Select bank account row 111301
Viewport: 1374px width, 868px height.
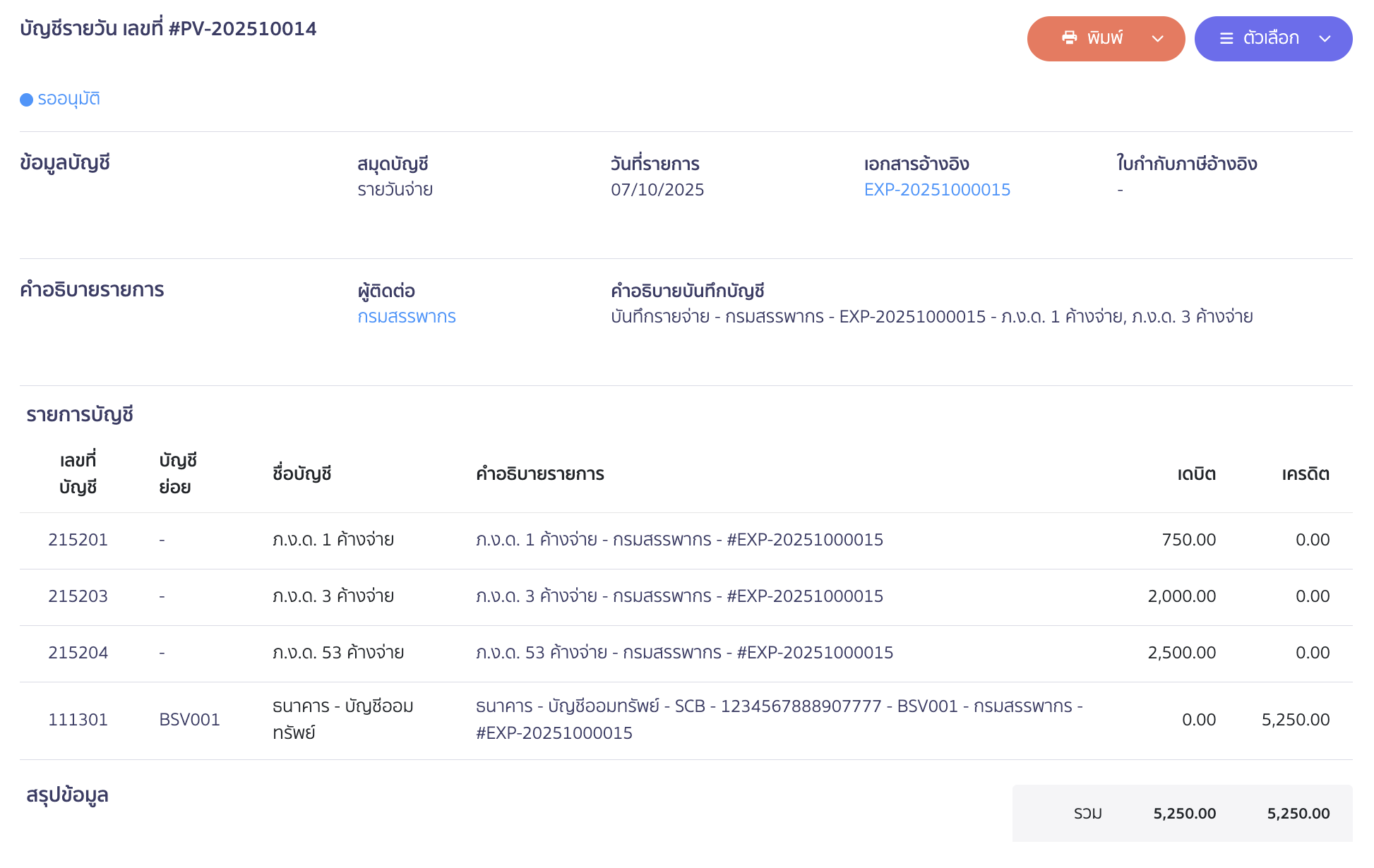[x=78, y=720]
